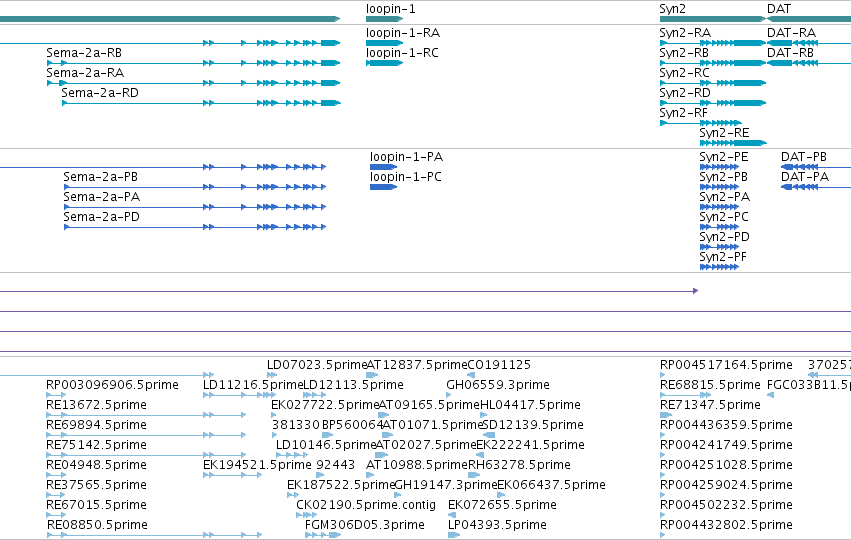
Task: Select EST RP004502232.5prime
Action: tap(726, 505)
